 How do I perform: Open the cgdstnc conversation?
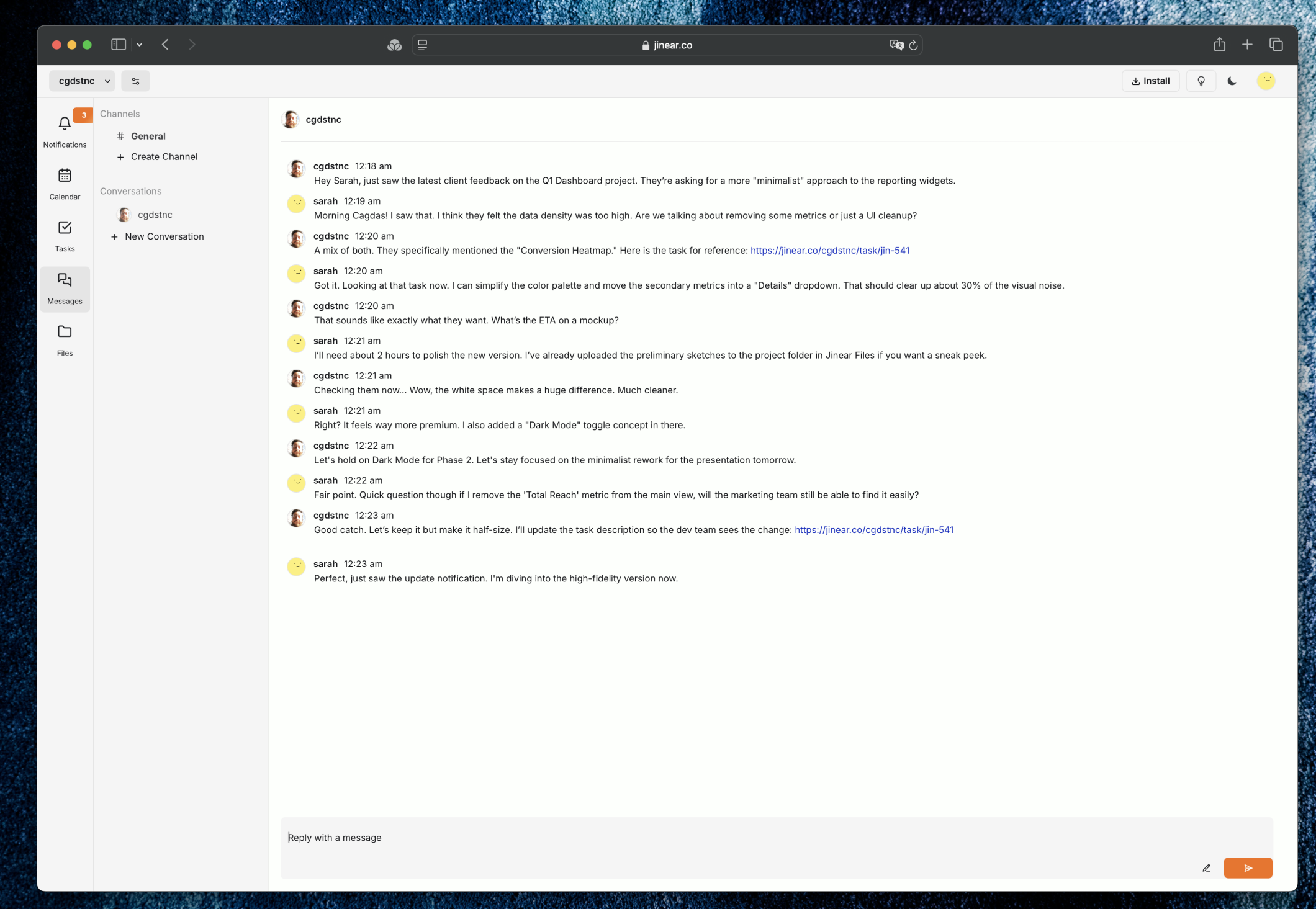point(154,214)
